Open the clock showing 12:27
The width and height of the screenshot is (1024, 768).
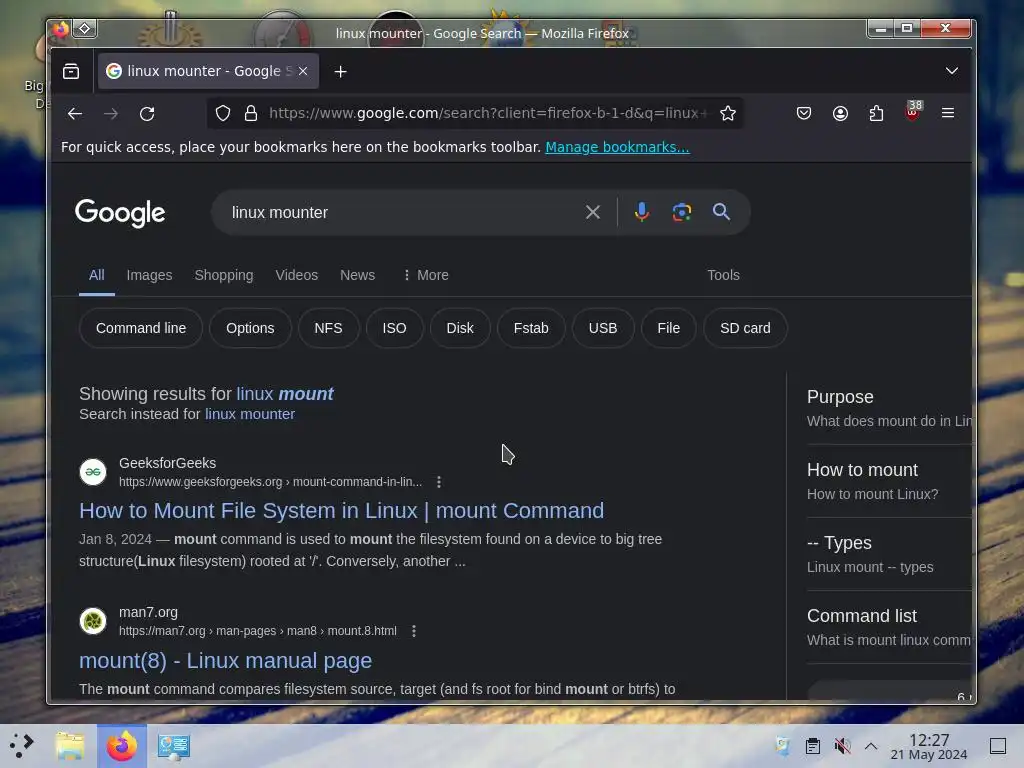(x=929, y=746)
